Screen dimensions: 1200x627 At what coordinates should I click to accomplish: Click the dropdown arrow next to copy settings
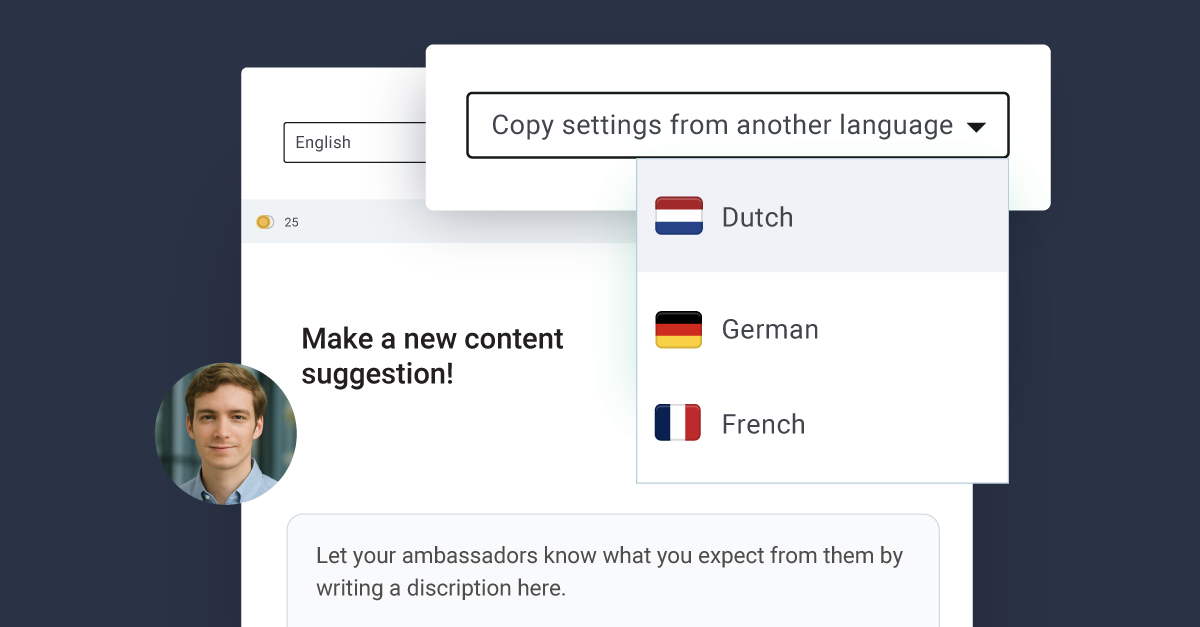977,126
